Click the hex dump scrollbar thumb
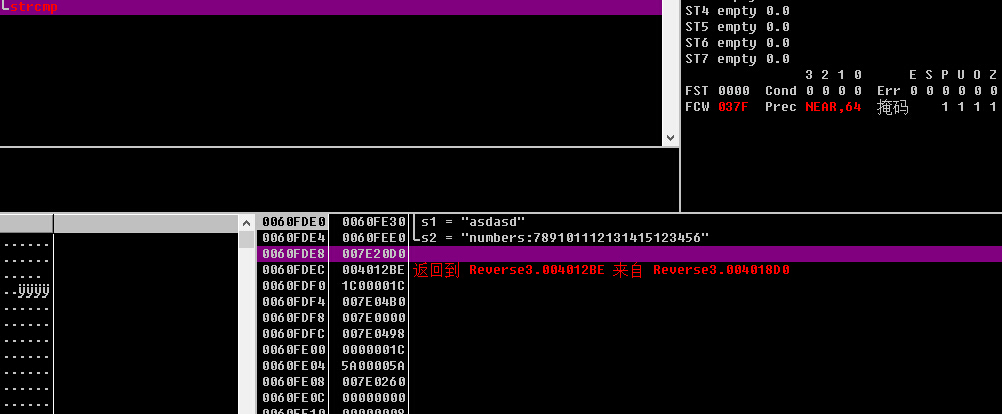The width and height of the screenshot is (1002, 414). pyautogui.click(x=246, y=239)
